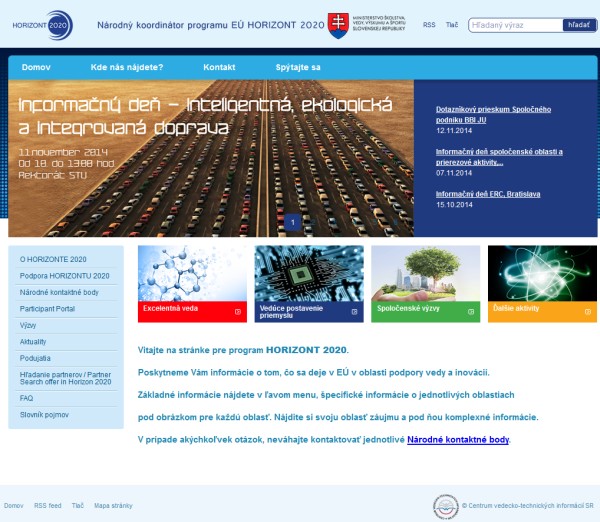
Task: Open the Domov menu item
Action: tap(36, 67)
